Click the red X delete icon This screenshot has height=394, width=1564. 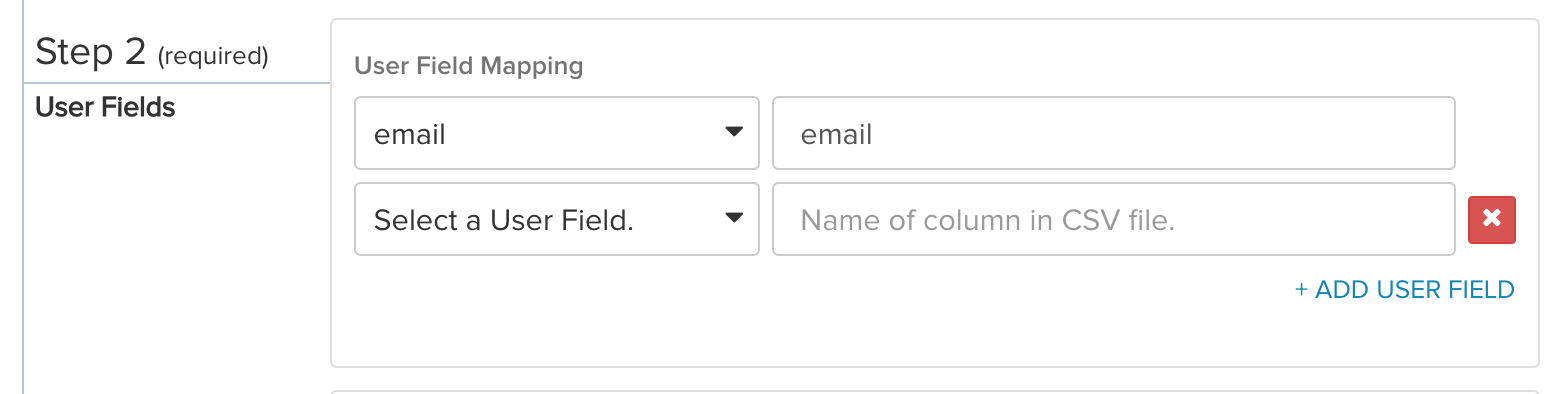pos(1491,219)
